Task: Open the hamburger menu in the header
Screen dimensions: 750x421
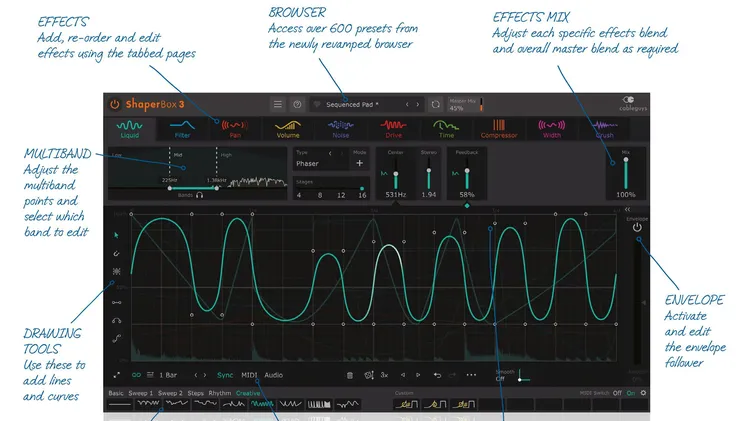Action: (277, 104)
